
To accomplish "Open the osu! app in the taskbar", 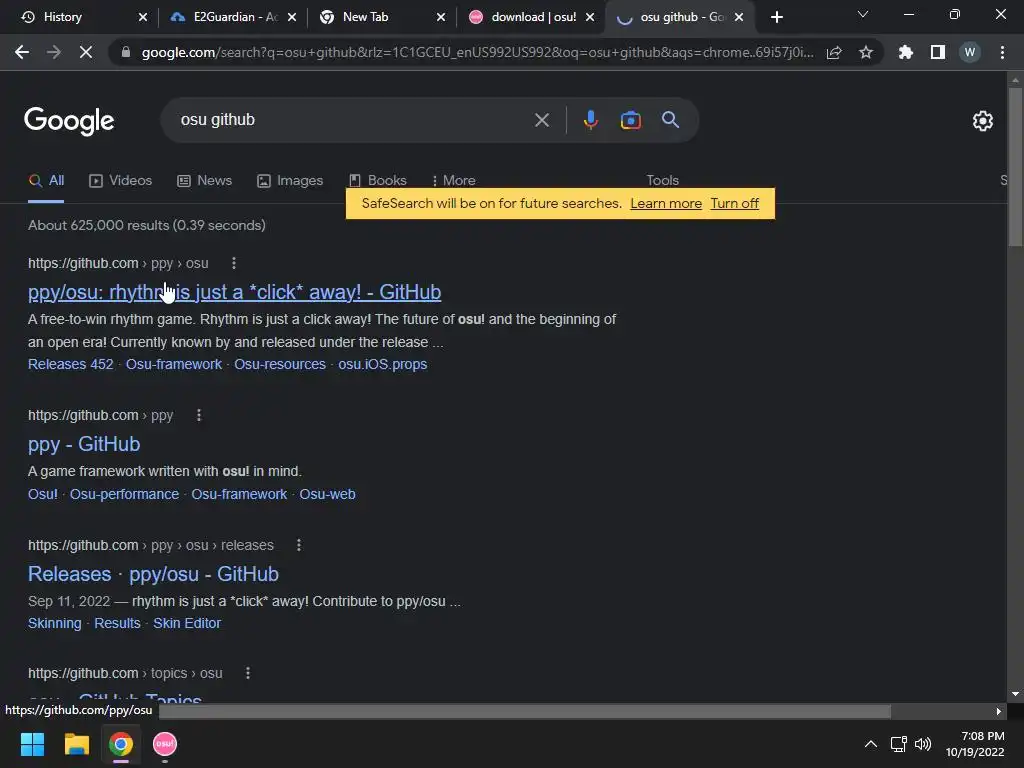I will 165,744.
